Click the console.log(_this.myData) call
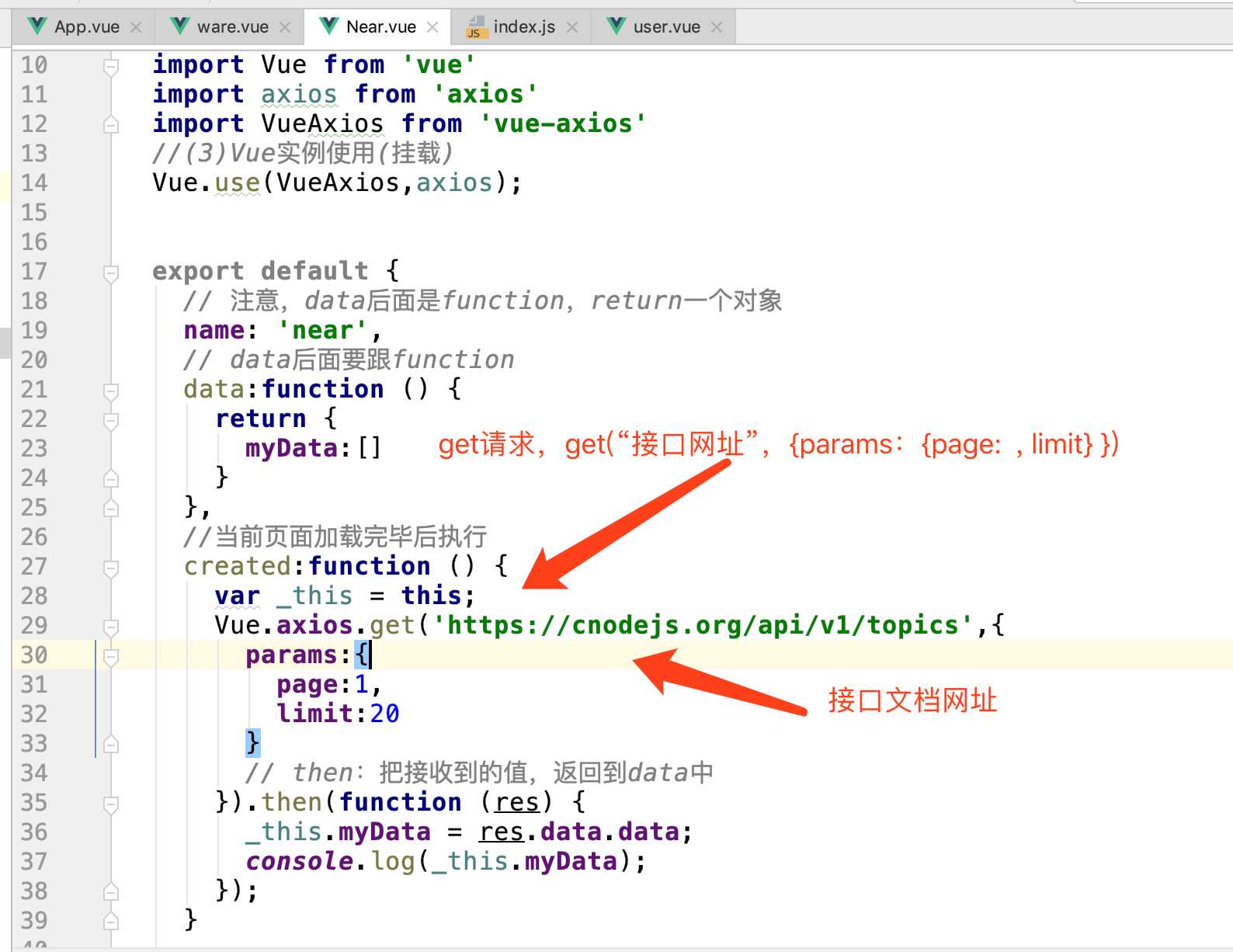The width and height of the screenshot is (1233, 952). point(446,861)
